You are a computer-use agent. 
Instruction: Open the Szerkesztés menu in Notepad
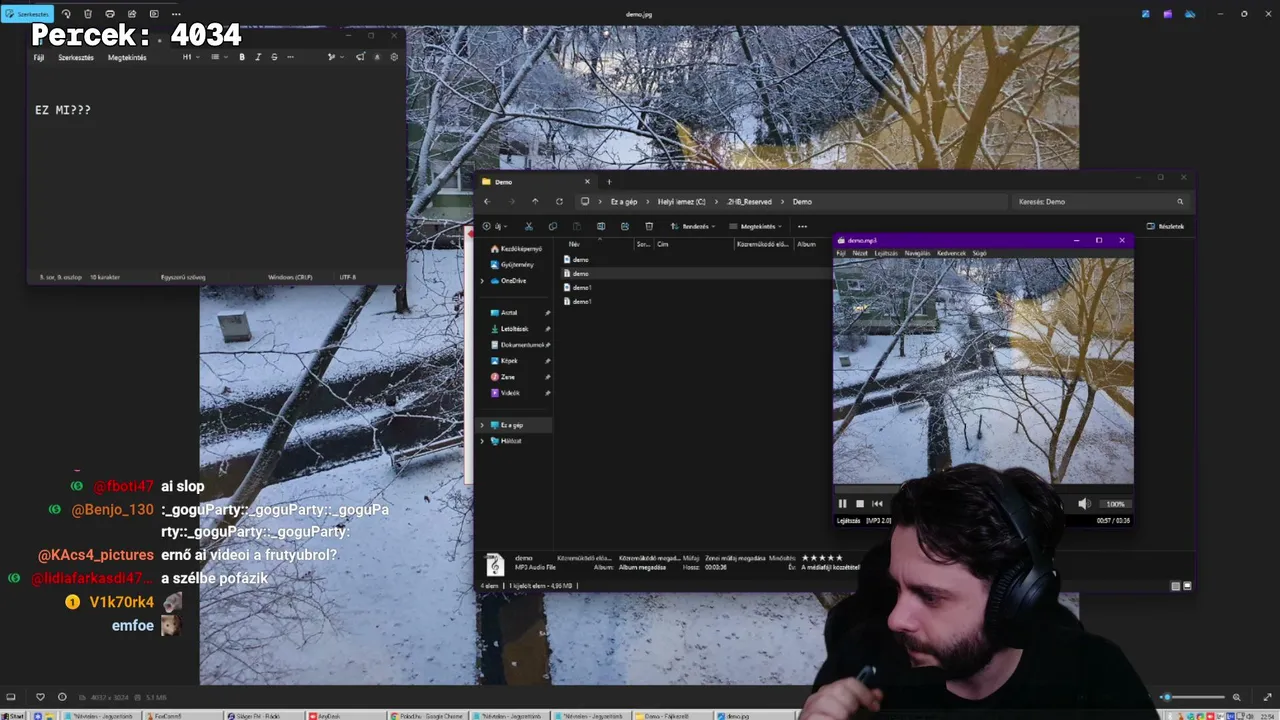76,57
